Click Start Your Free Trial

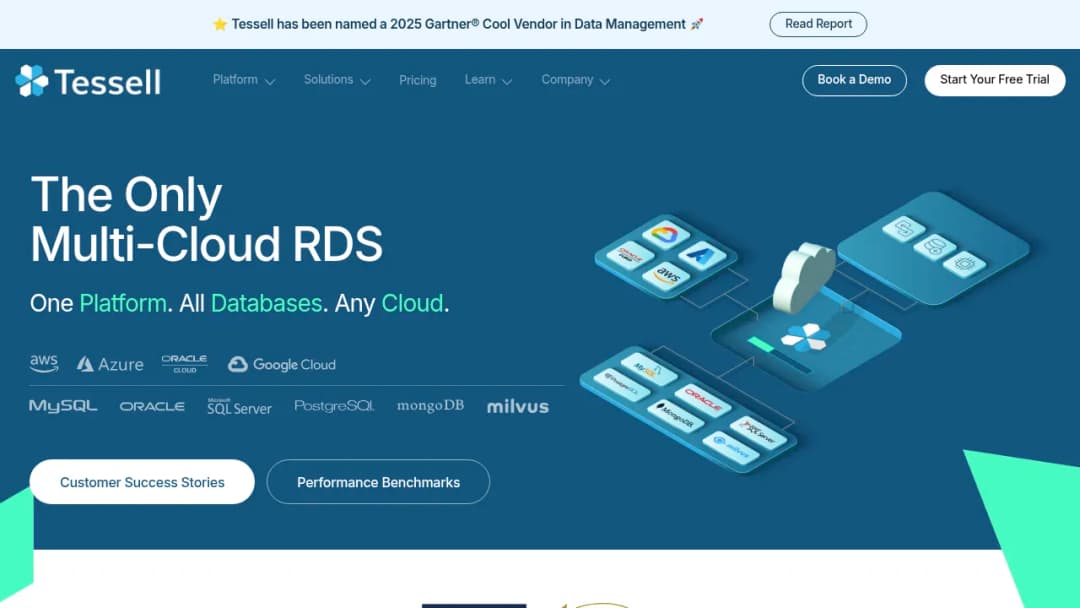click(995, 80)
